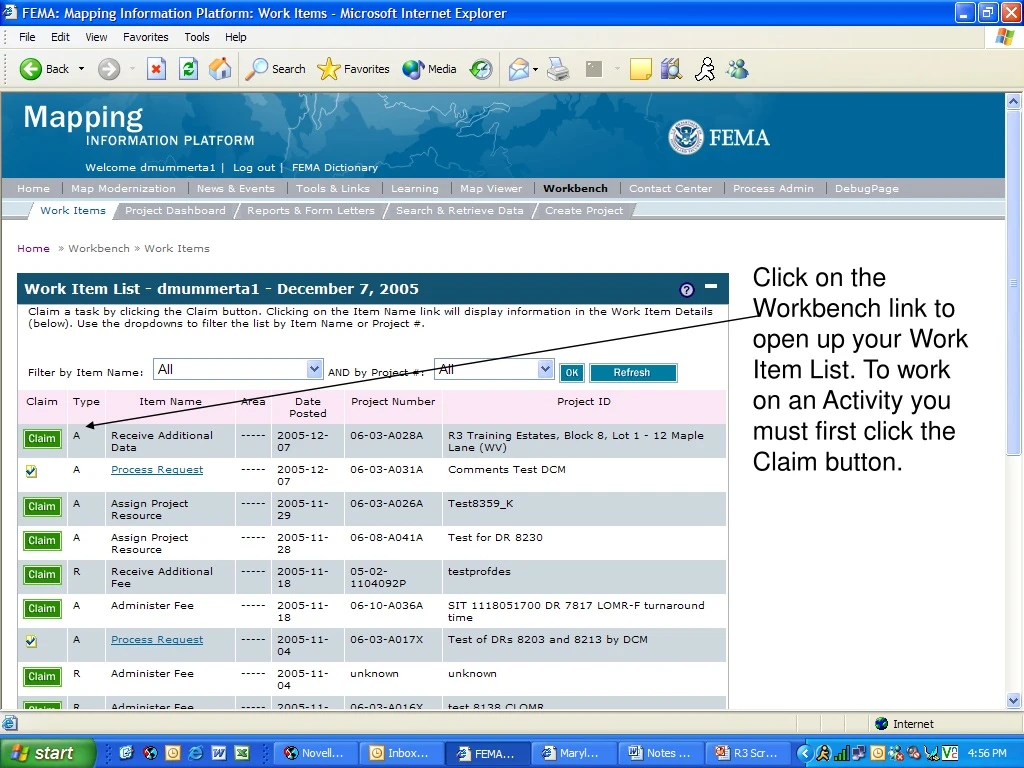The height and width of the screenshot is (768, 1024).
Task: Open the Research books icon
Action: pos(671,69)
